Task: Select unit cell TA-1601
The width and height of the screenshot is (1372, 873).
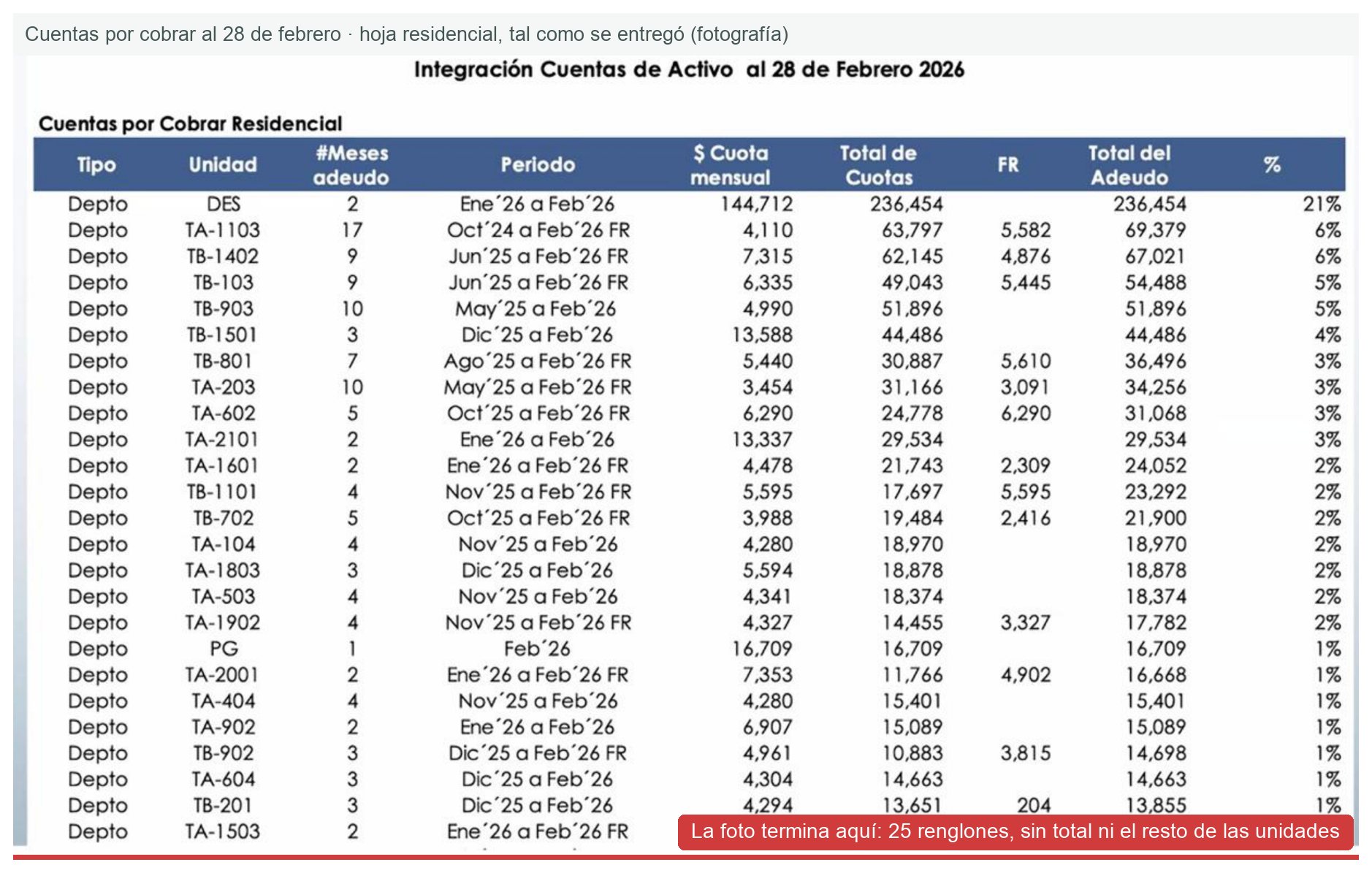Action: click(222, 466)
